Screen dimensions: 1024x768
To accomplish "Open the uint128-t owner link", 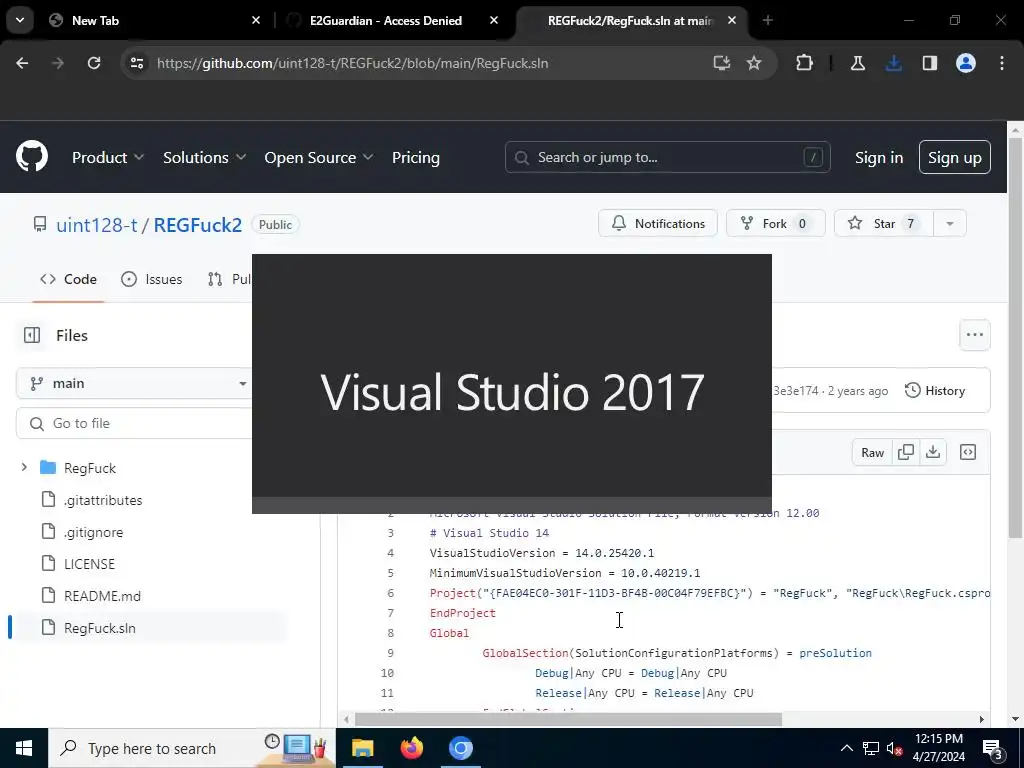I will tap(97, 225).
